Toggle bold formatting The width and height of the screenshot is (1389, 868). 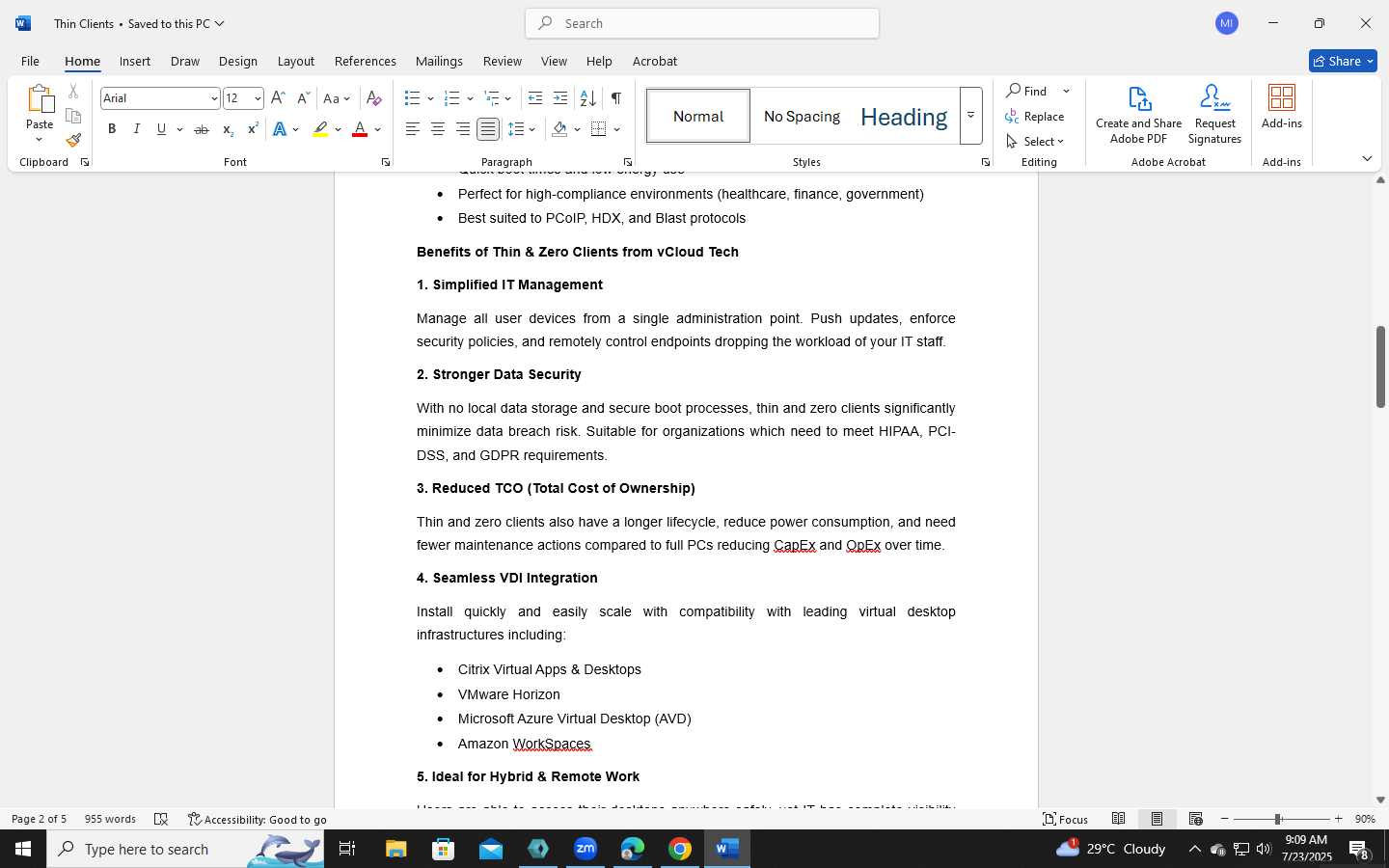pyautogui.click(x=112, y=129)
